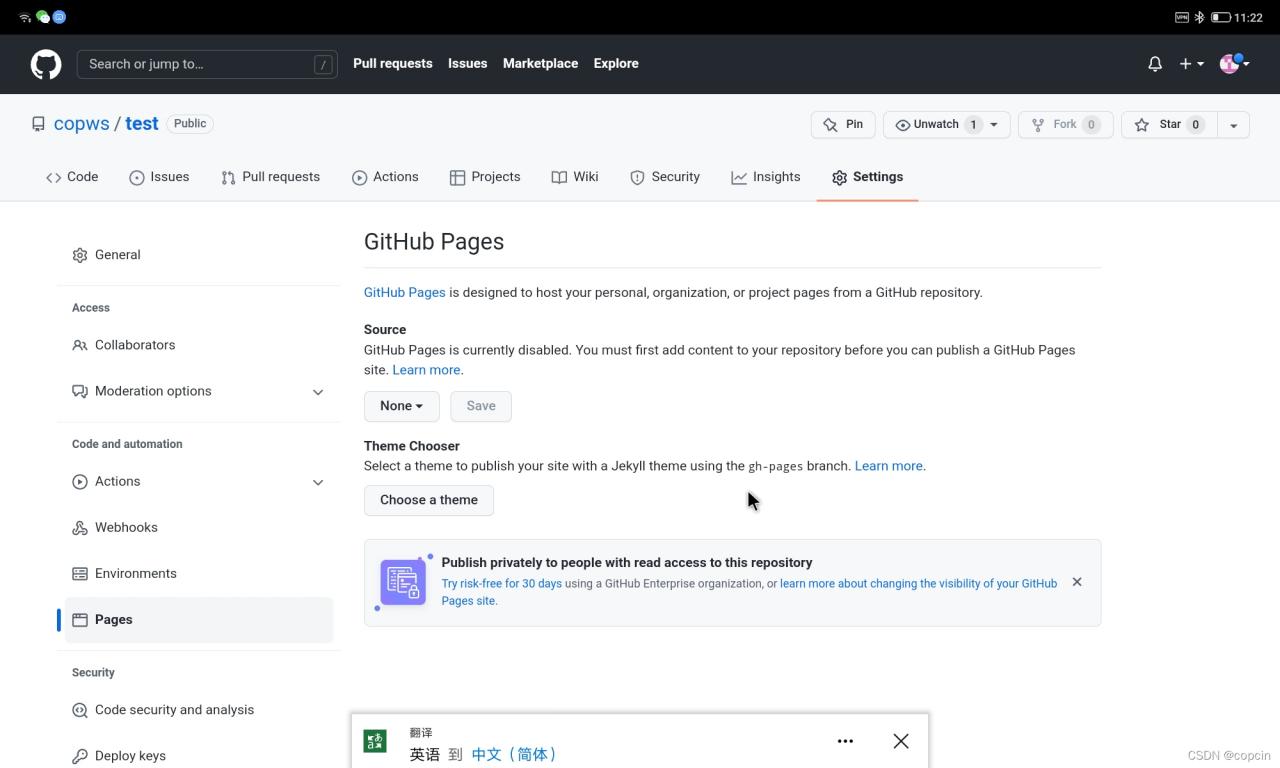
Task: Open the None source branch dropdown
Action: [x=401, y=406]
